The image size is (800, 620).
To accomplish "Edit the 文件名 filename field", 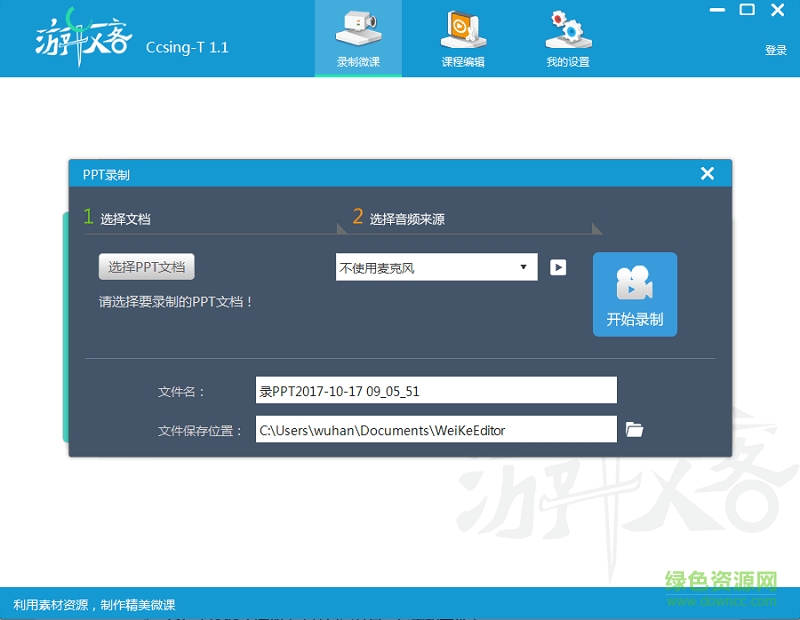I will point(435,389).
